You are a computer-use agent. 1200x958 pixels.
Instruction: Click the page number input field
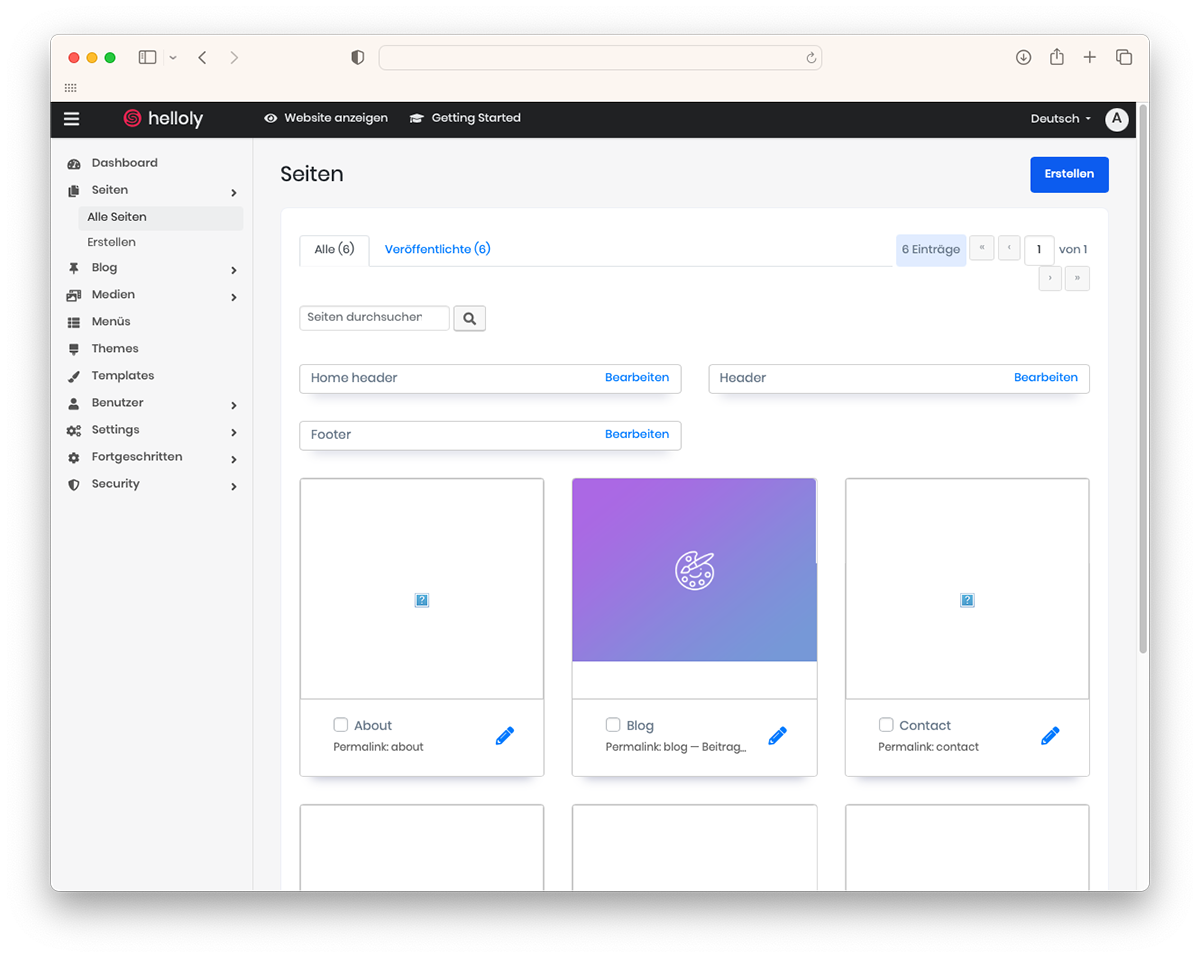[1040, 250]
